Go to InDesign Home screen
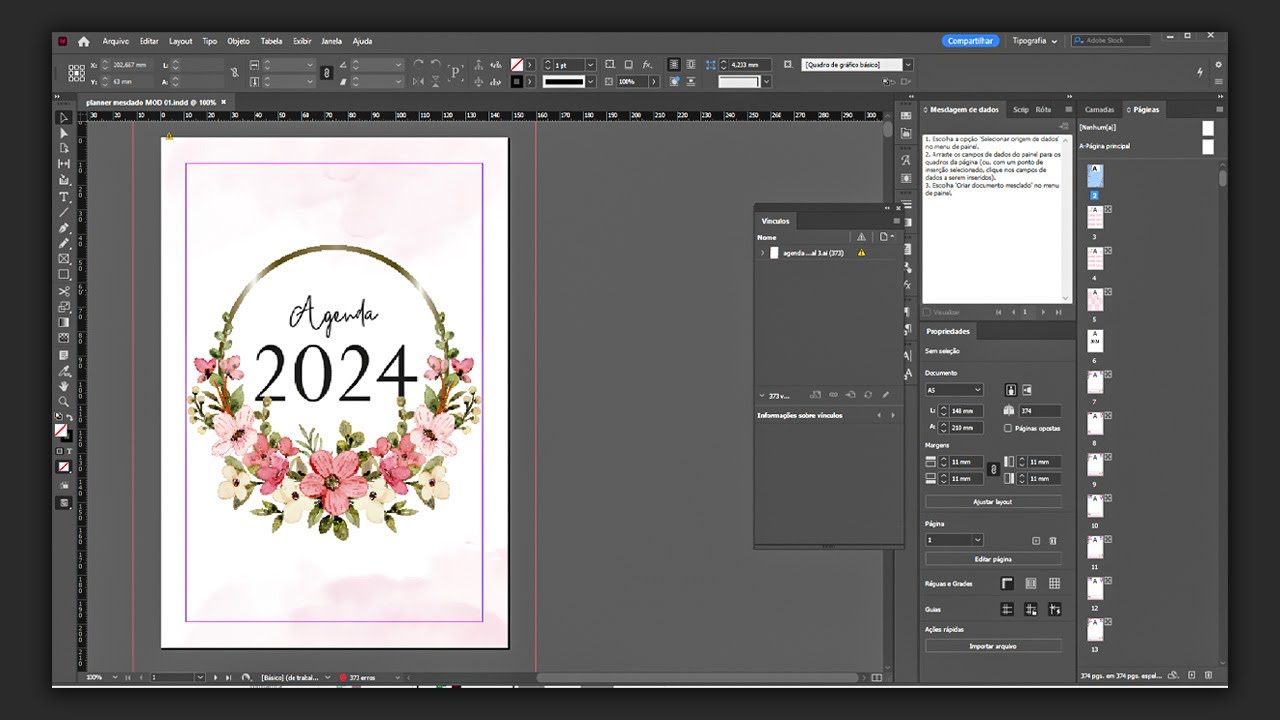The height and width of the screenshot is (720, 1280). (84, 41)
